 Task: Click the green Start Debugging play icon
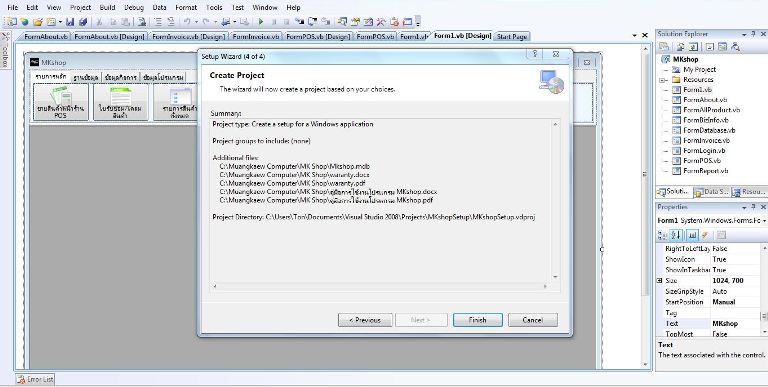coord(261,22)
